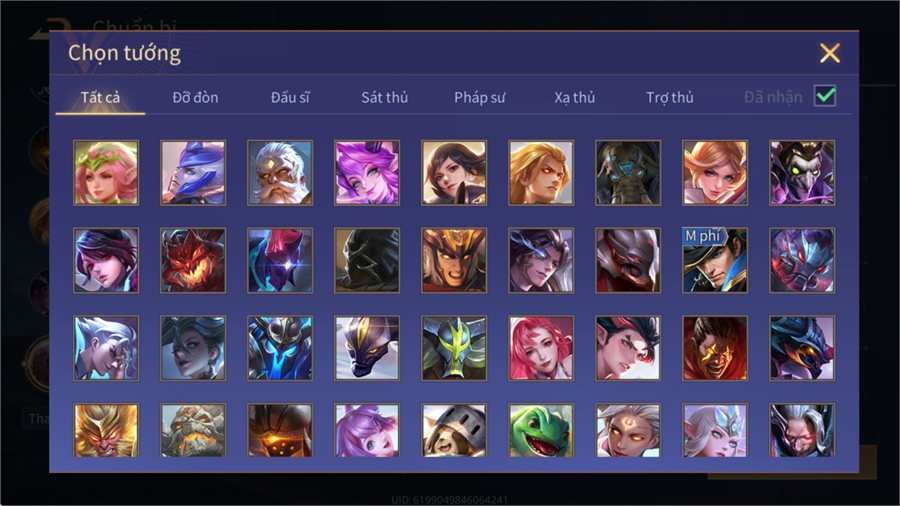Pick the stone golem hero portrait
Viewport: 900px width, 506px height.
pyautogui.click(x=193, y=430)
